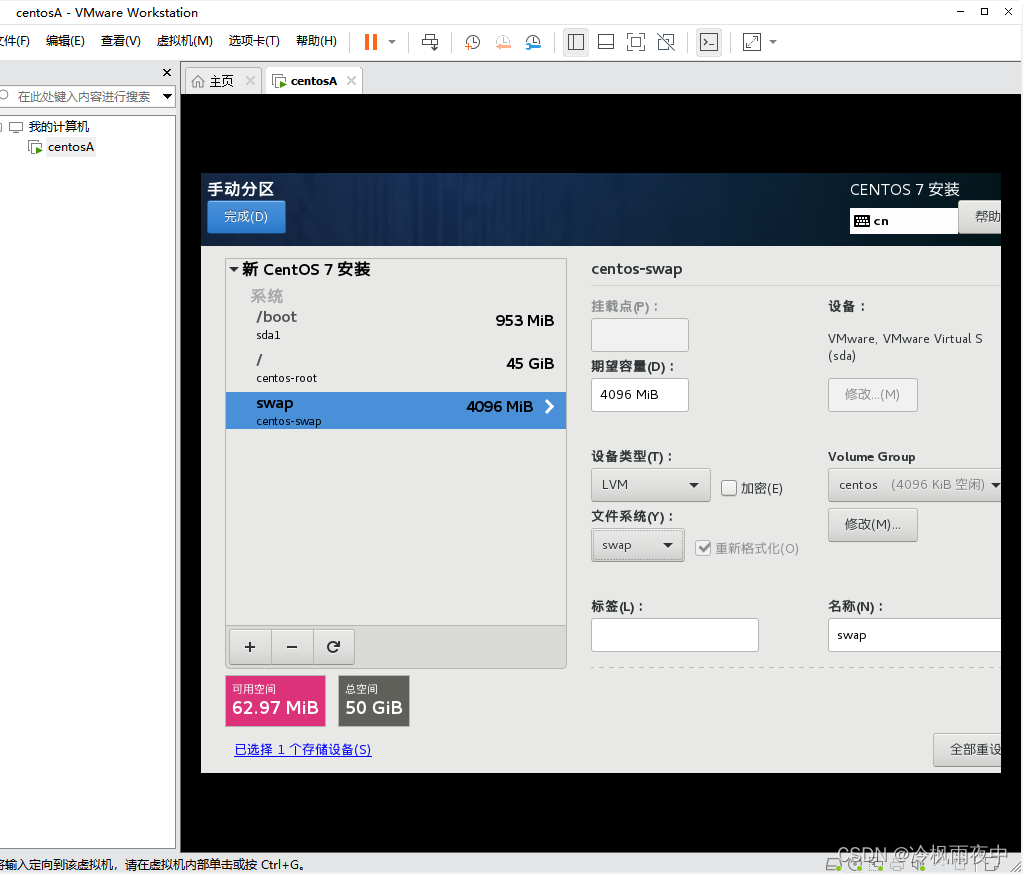The width and height of the screenshot is (1023, 874).
Task: Toggle the thumbnail bar view
Action: click(606, 42)
